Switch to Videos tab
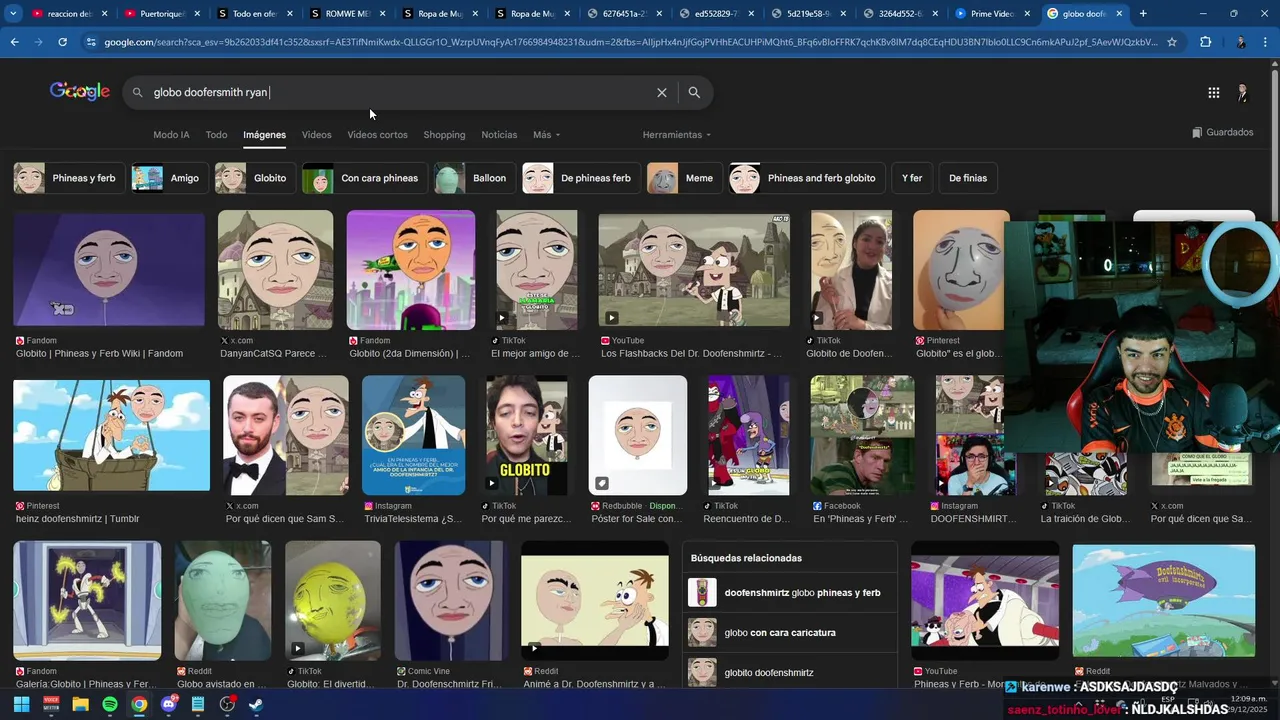1280x720 pixels. point(316,135)
